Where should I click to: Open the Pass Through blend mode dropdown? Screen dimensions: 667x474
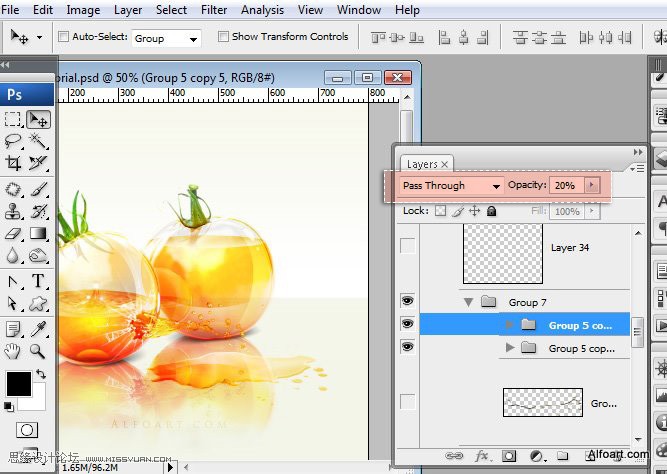tap(451, 186)
